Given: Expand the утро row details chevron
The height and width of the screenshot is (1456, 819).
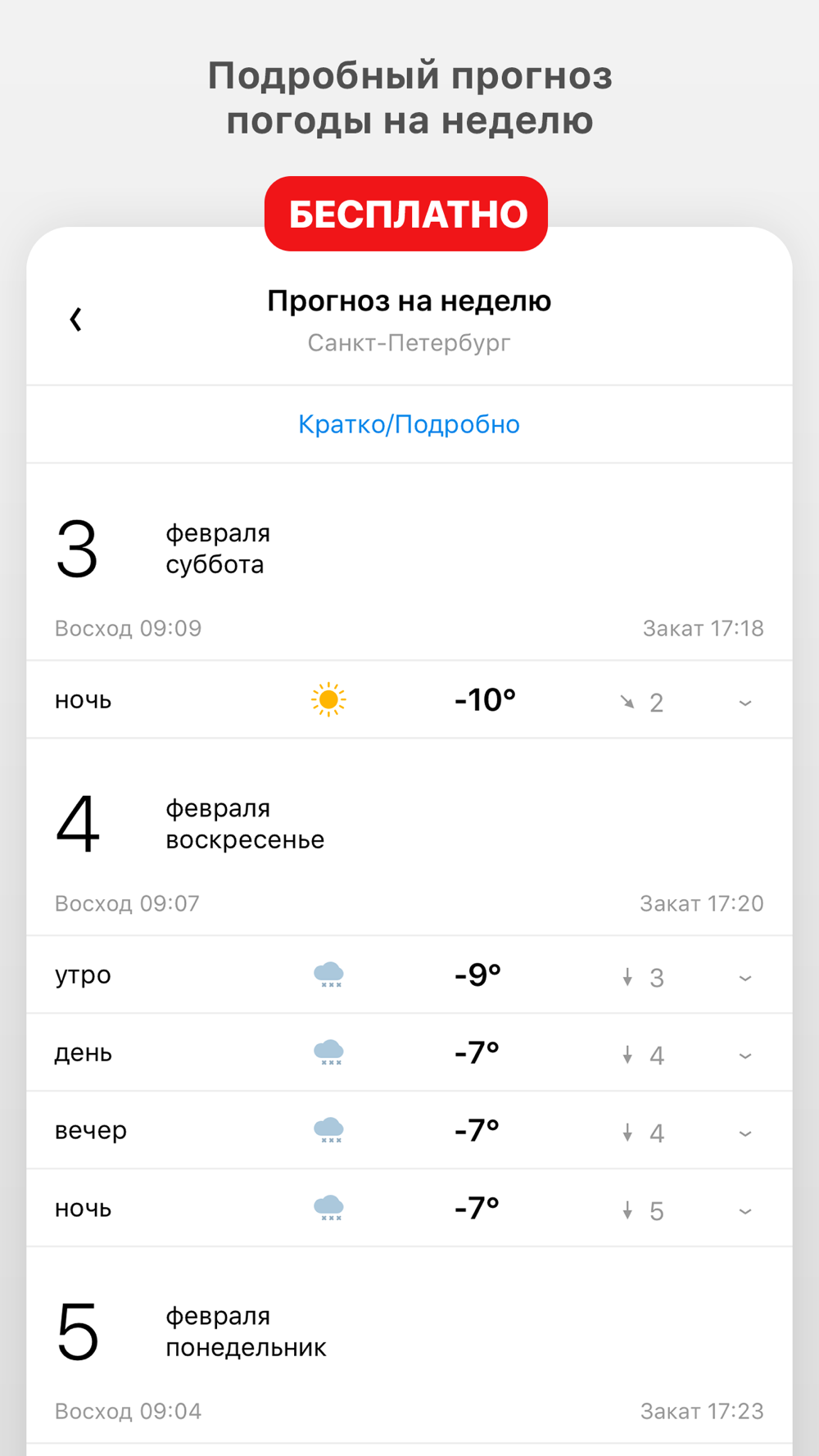Looking at the screenshot, I should pyautogui.click(x=745, y=978).
